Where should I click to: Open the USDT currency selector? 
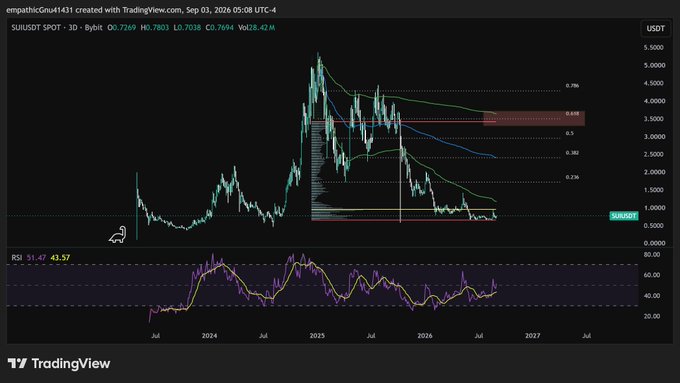655,28
